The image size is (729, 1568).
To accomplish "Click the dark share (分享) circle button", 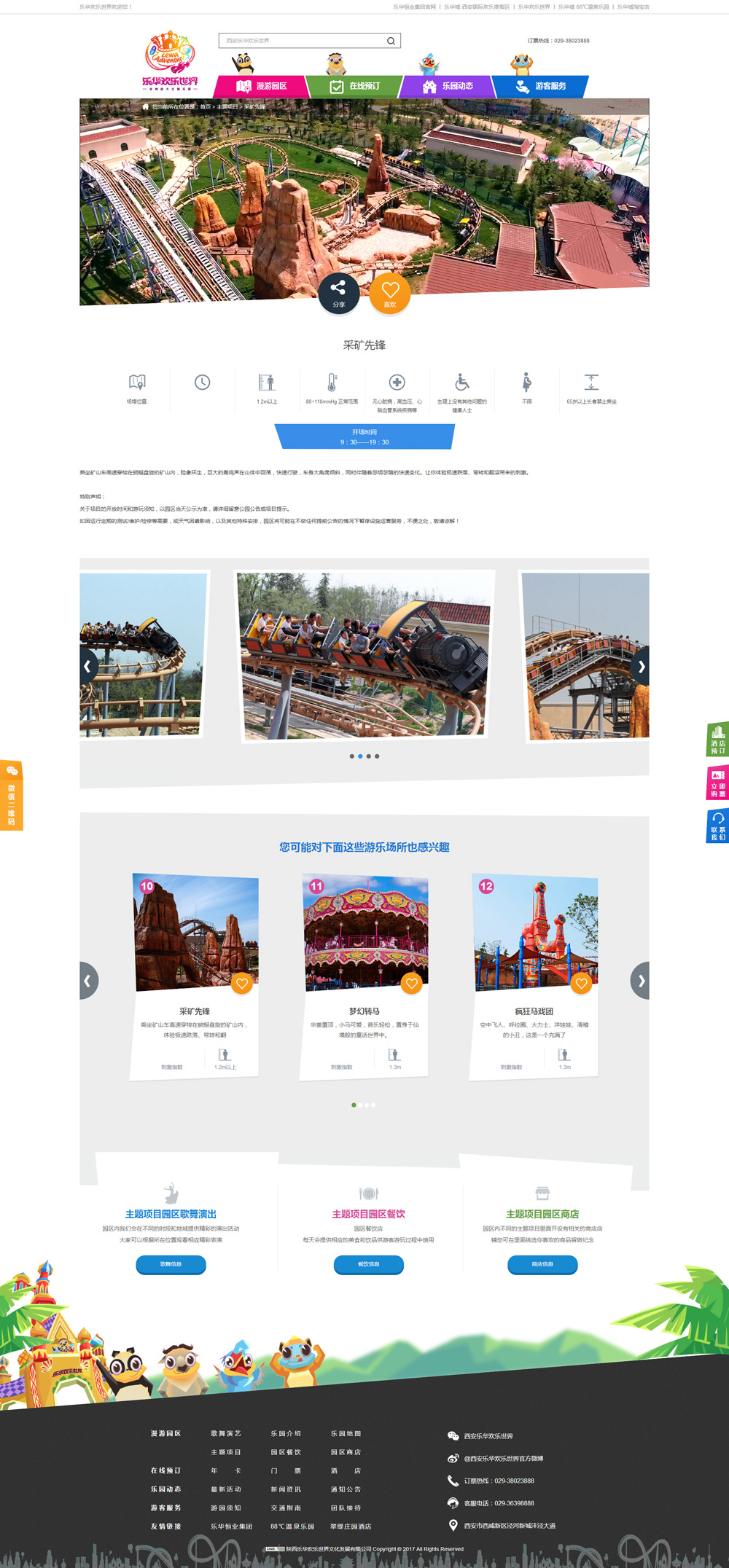I will [x=339, y=294].
